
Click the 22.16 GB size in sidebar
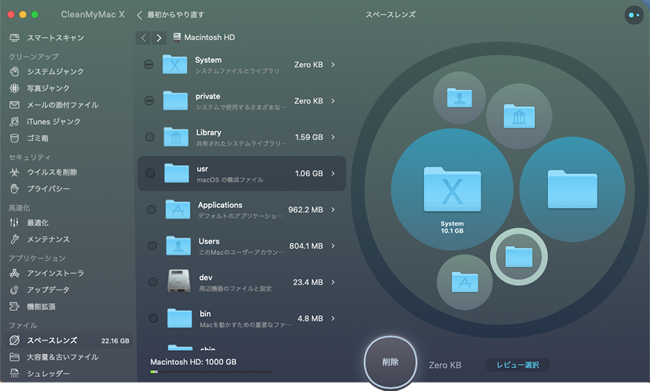115,341
